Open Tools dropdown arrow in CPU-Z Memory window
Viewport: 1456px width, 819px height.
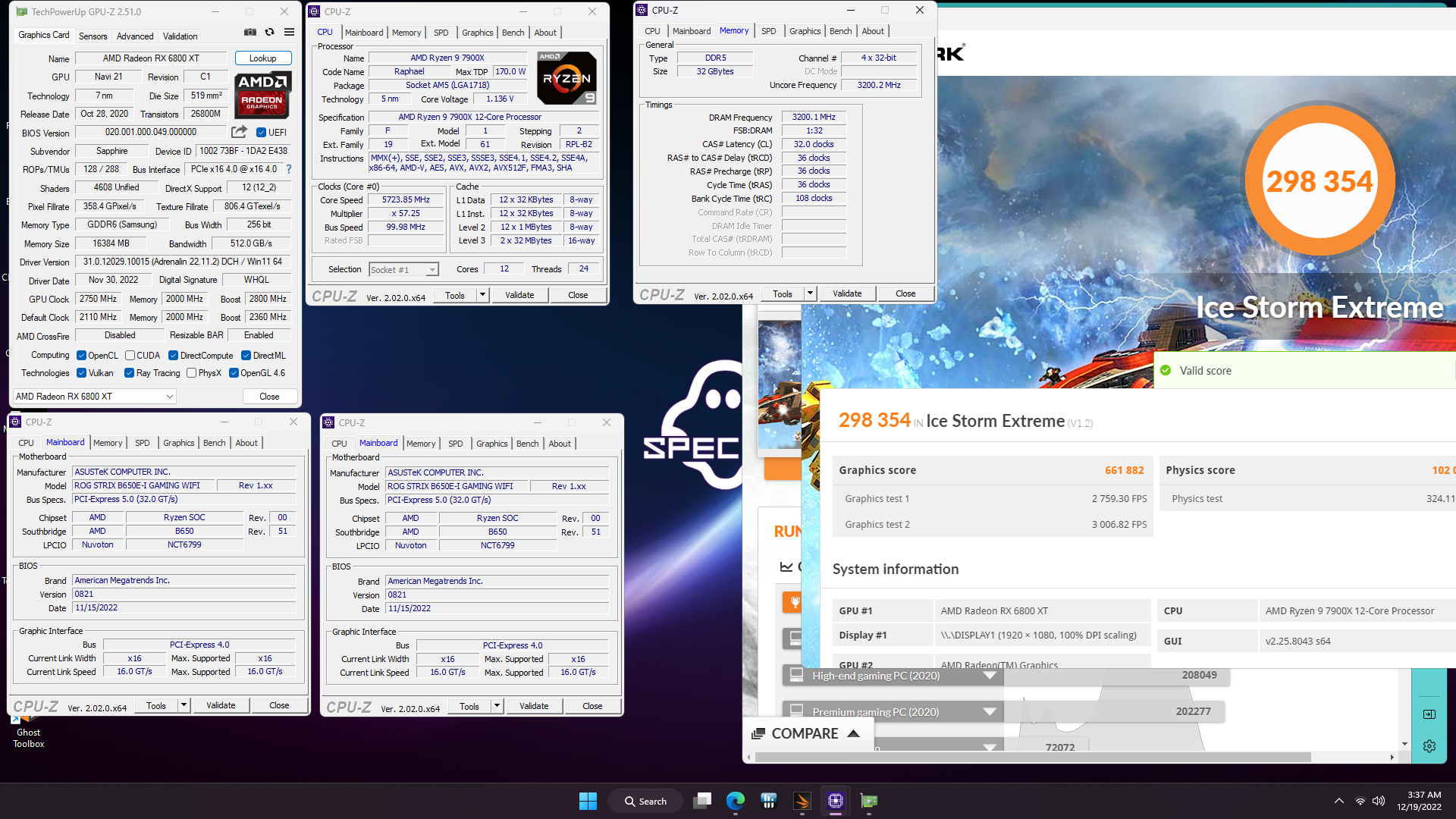(810, 293)
